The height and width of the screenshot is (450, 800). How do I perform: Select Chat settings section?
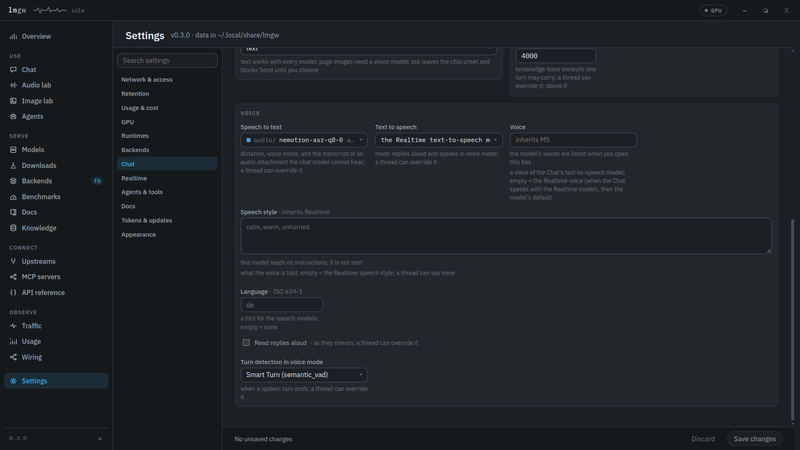pos(167,164)
